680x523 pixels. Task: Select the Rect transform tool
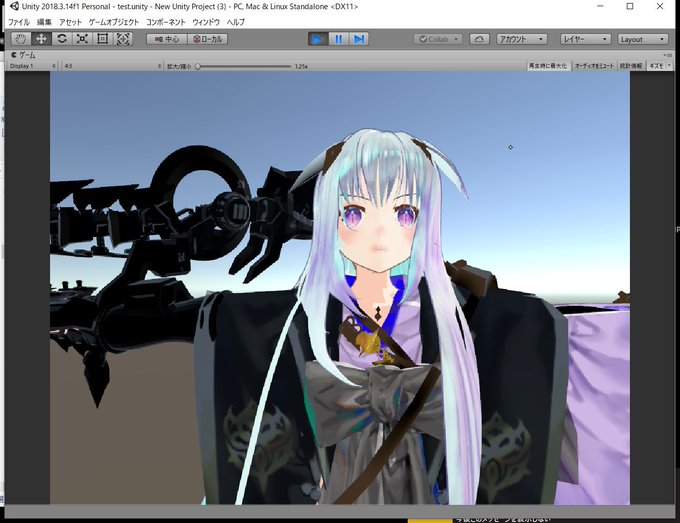(x=102, y=39)
